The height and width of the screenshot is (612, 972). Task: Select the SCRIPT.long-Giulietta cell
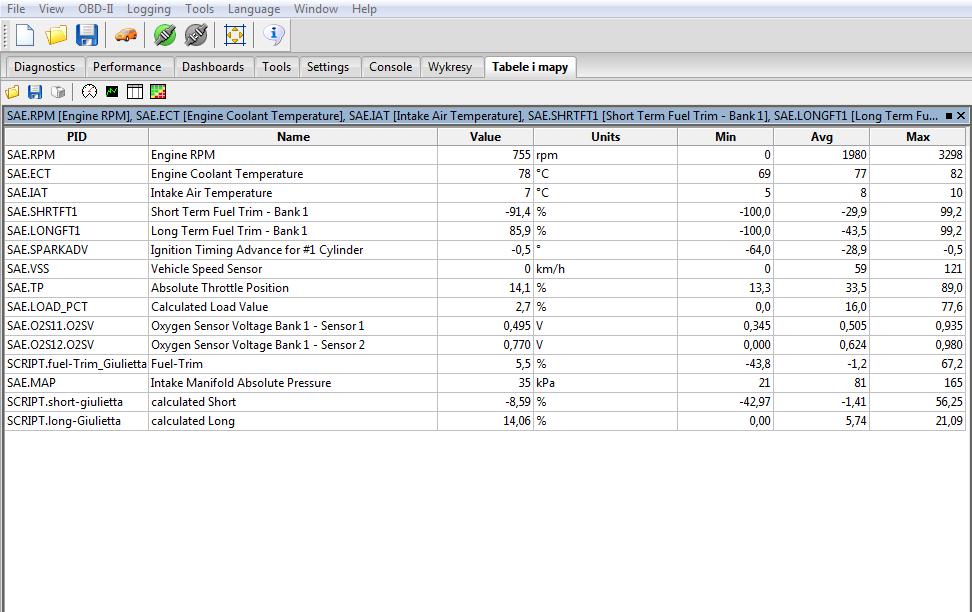pyautogui.click(x=77, y=421)
